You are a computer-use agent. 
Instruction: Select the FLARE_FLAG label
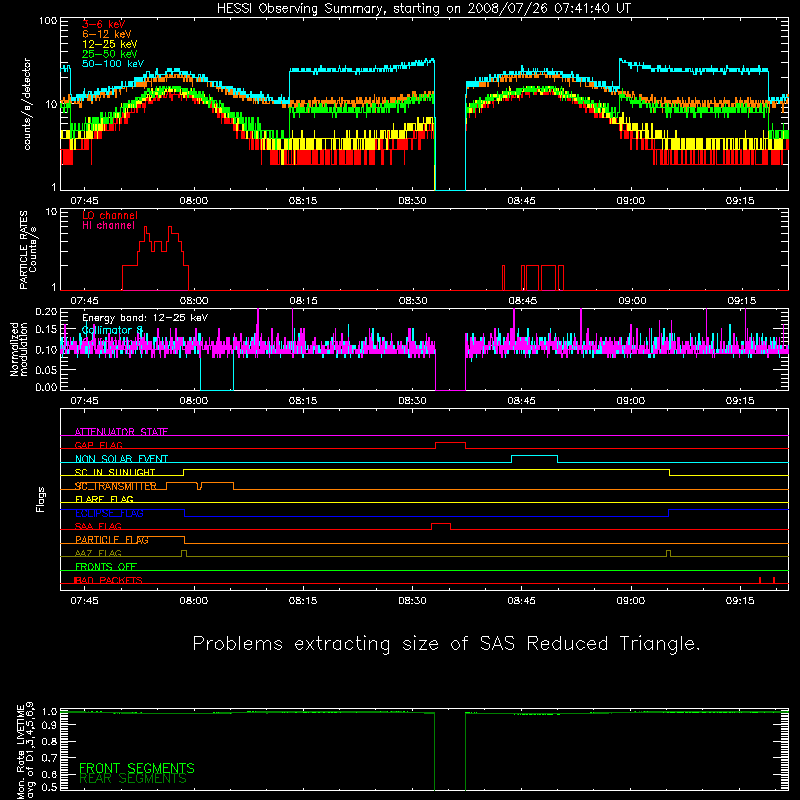coord(104,499)
